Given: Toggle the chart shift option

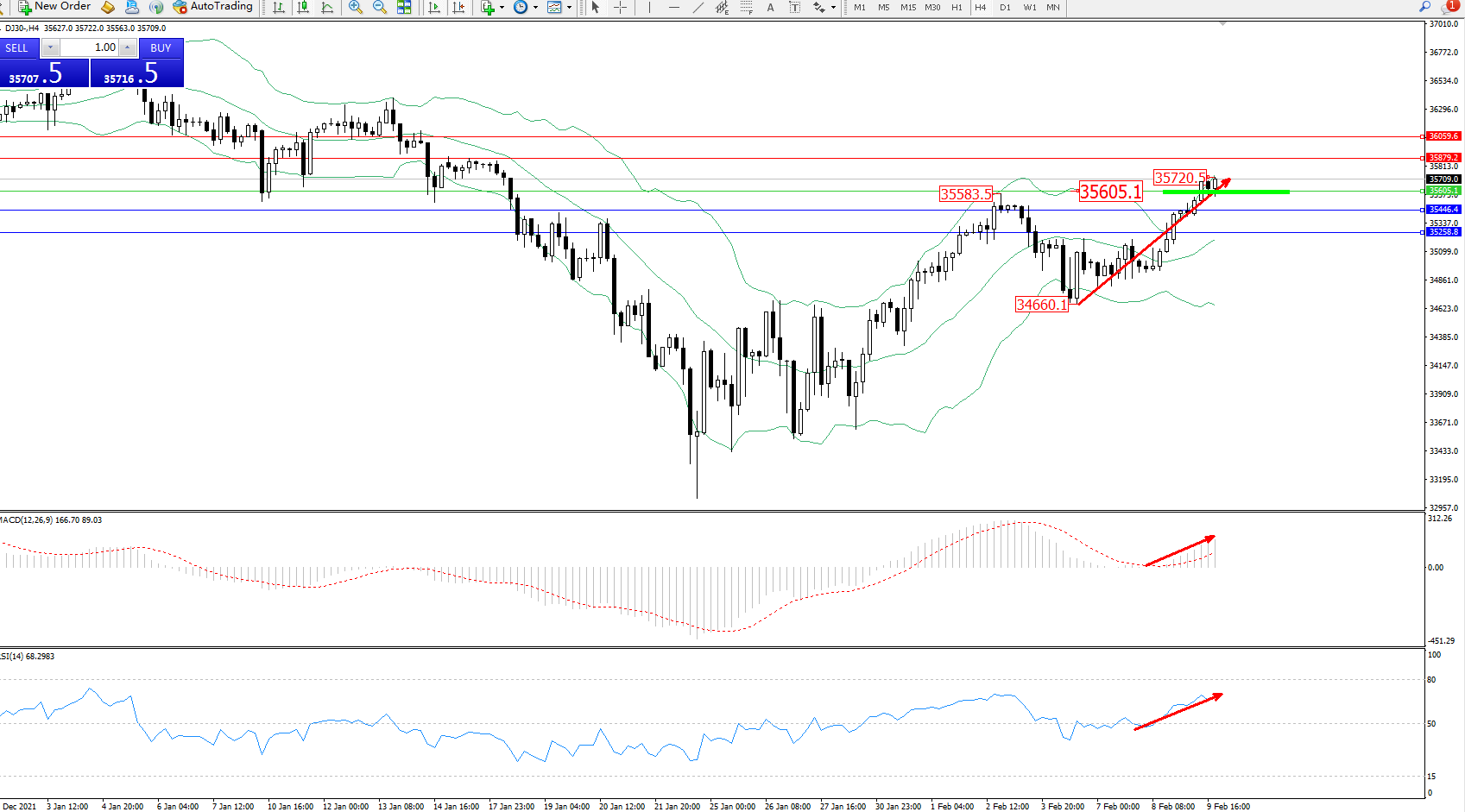Looking at the screenshot, I should (x=458, y=7).
